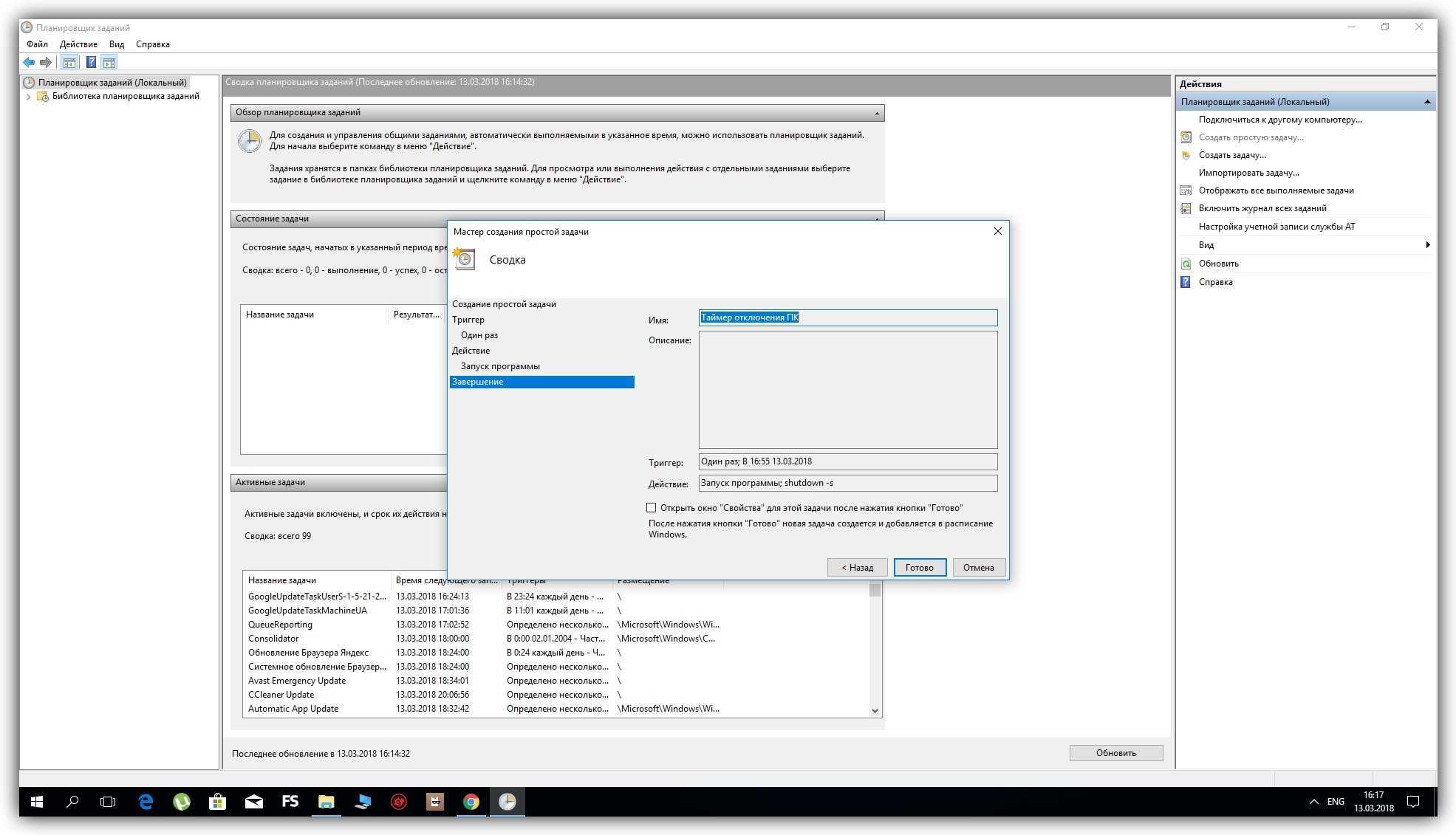
Task: Click the back arrow toolbar icon
Action: pyautogui.click(x=29, y=63)
